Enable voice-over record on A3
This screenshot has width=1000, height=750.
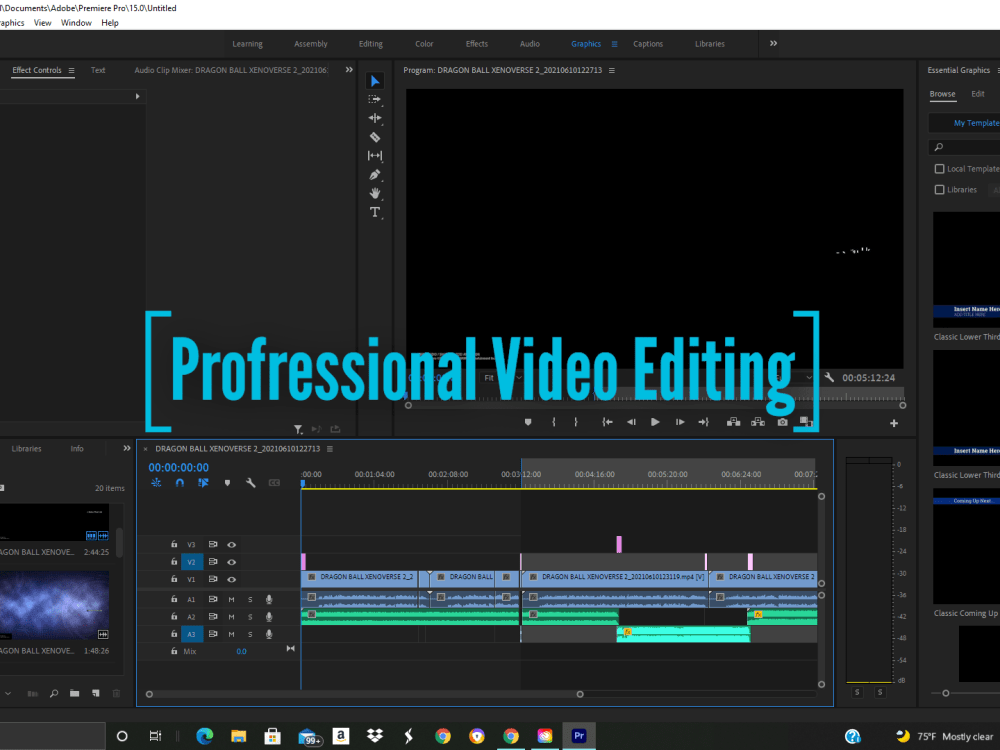(x=269, y=634)
